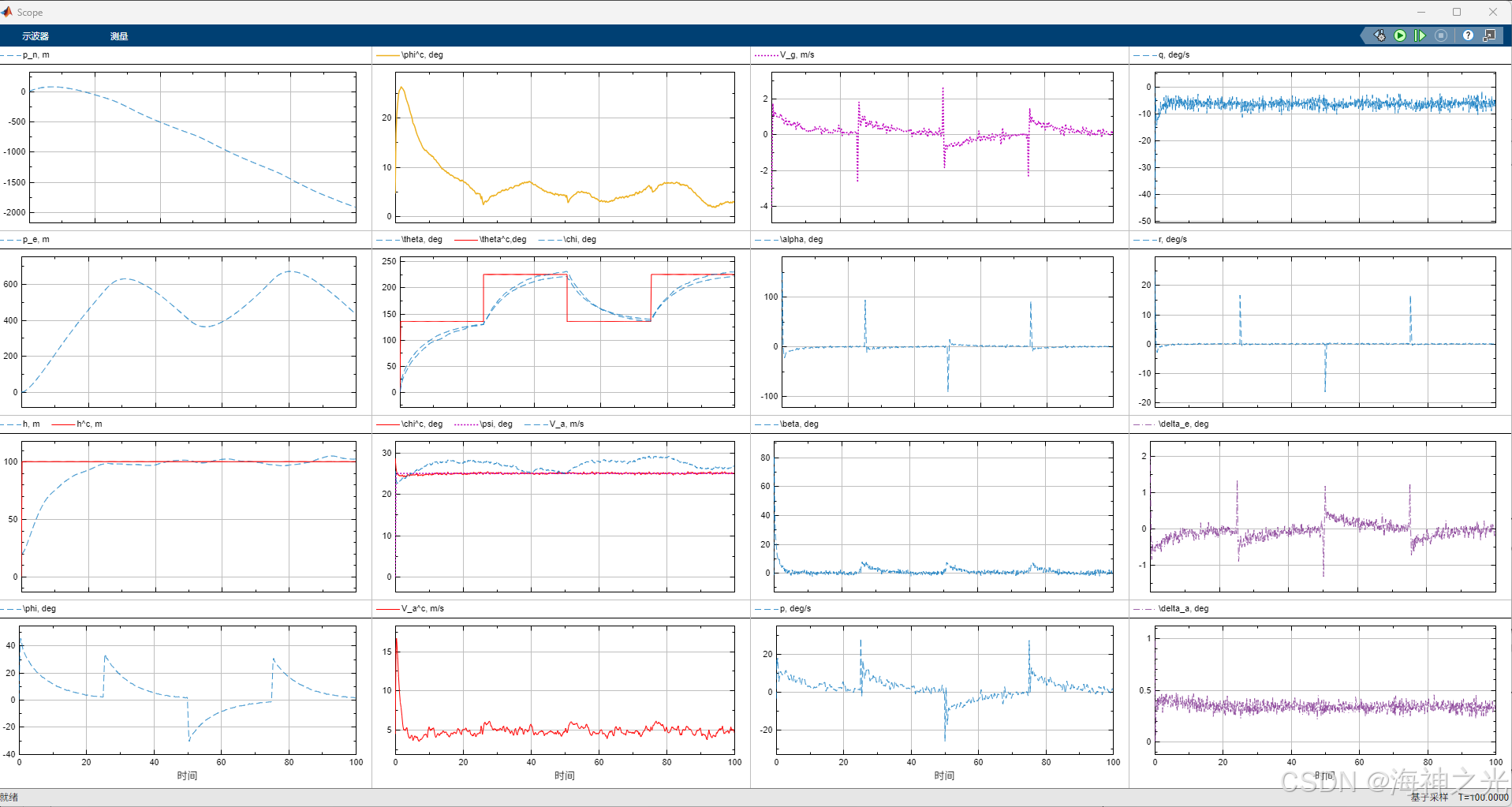Click inside the altitude h plot
The image size is (1512, 807).
[189, 517]
